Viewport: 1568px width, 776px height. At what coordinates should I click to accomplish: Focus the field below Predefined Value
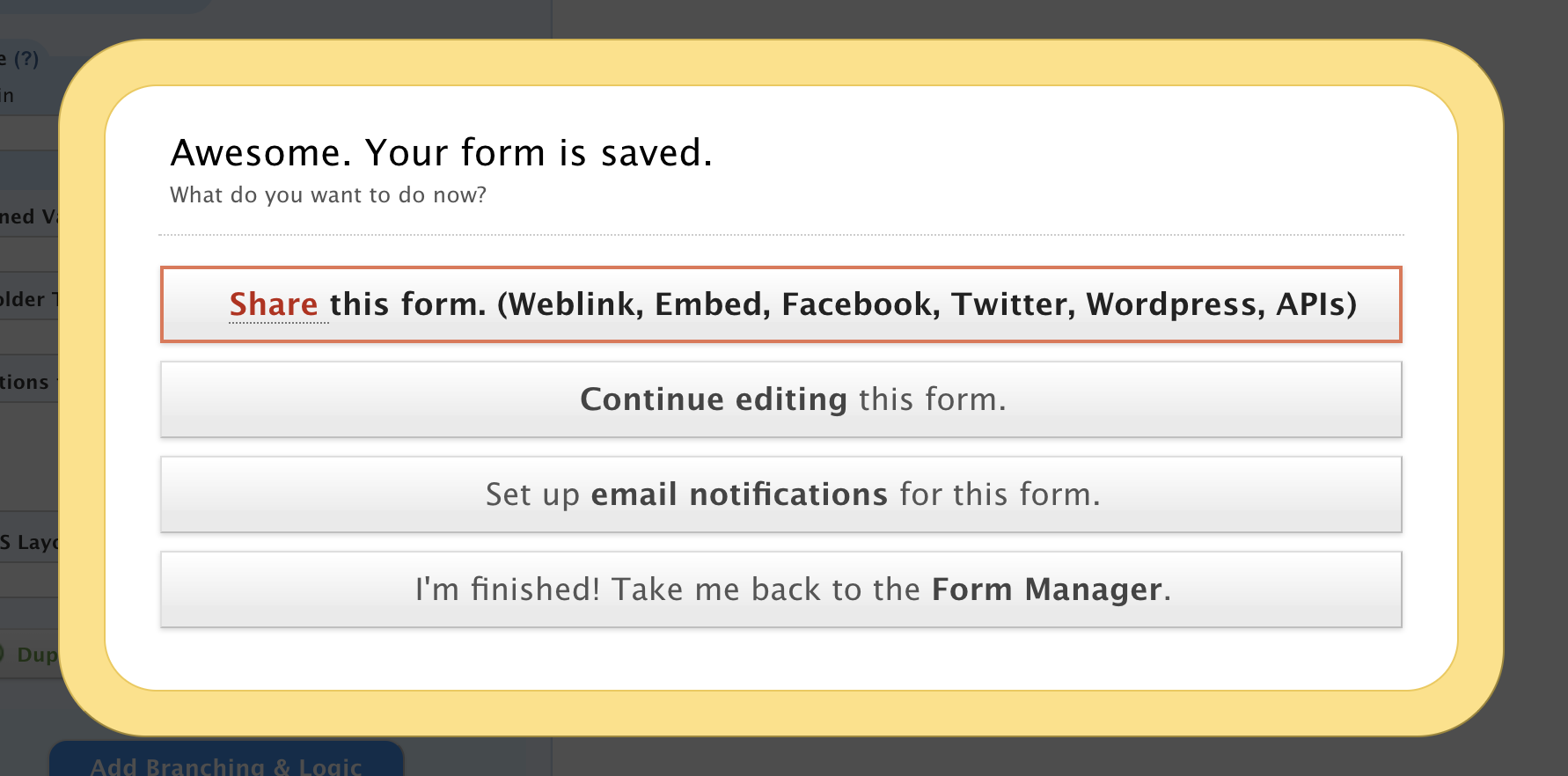click(28, 255)
